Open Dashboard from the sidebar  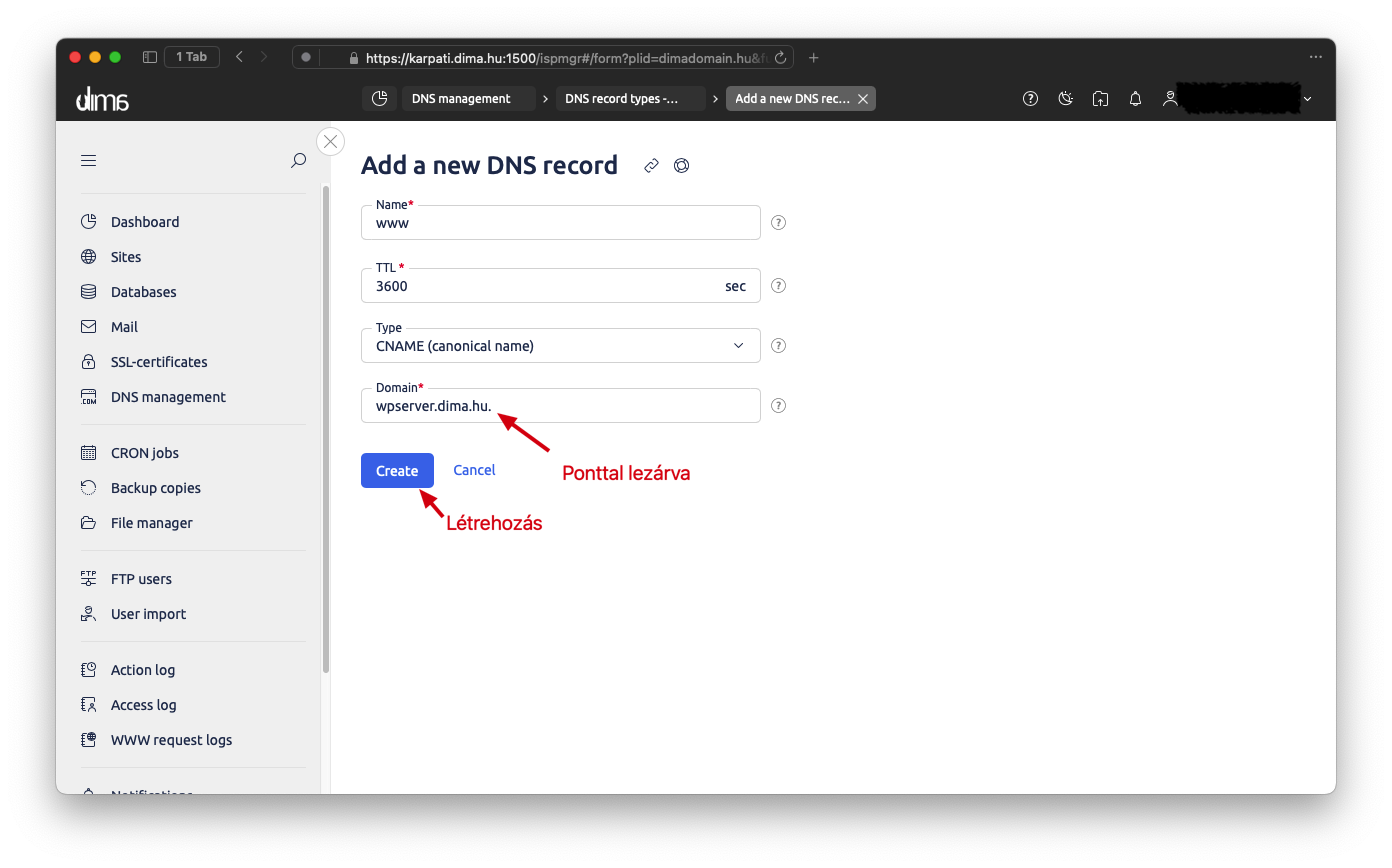145,222
